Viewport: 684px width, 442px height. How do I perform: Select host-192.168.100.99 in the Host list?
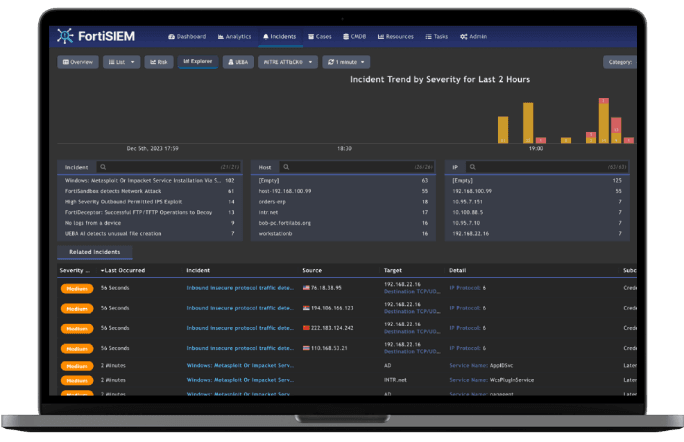click(286, 189)
